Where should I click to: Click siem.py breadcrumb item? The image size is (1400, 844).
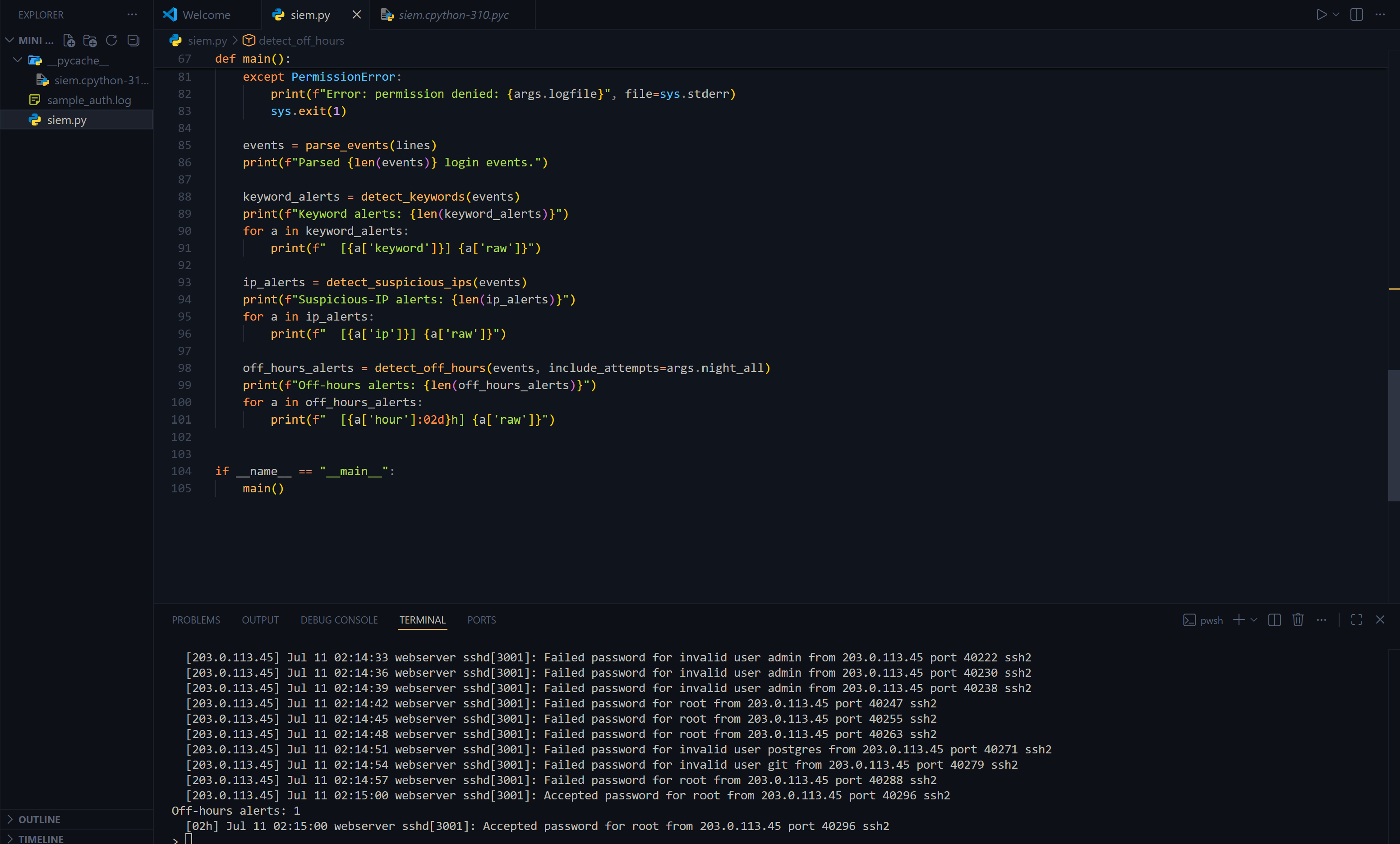[x=207, y=40]
